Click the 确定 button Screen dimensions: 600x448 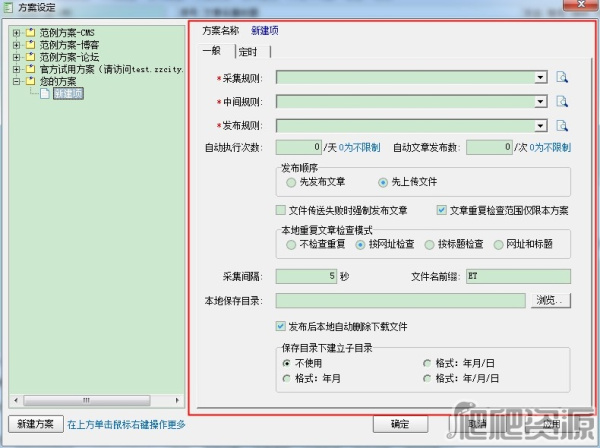(x=400, y=424)
